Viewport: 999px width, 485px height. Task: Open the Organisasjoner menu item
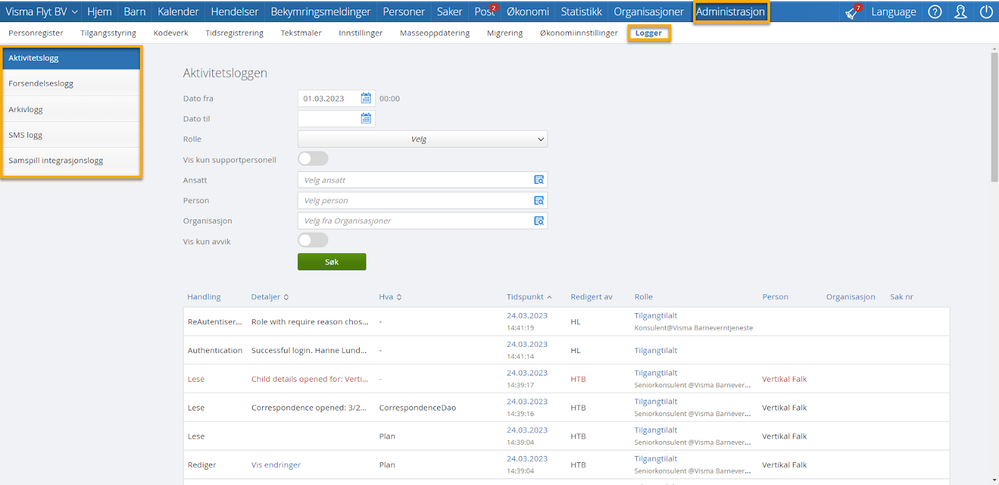click(649, 12)
